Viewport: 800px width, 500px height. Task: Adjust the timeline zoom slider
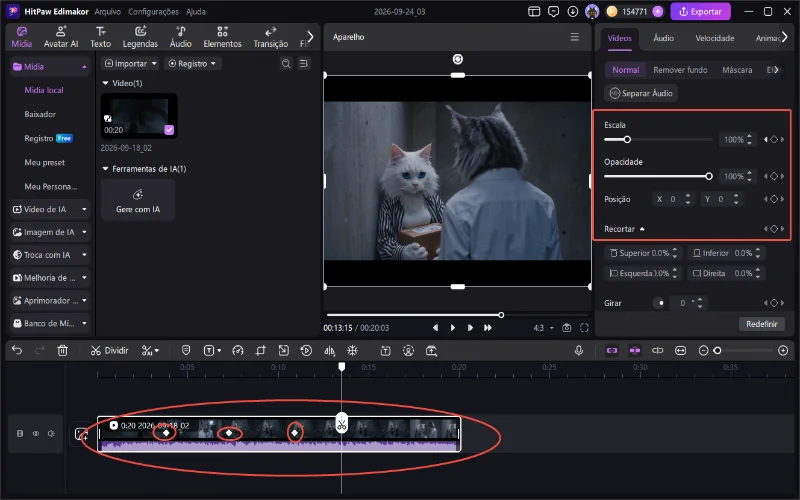717,351
